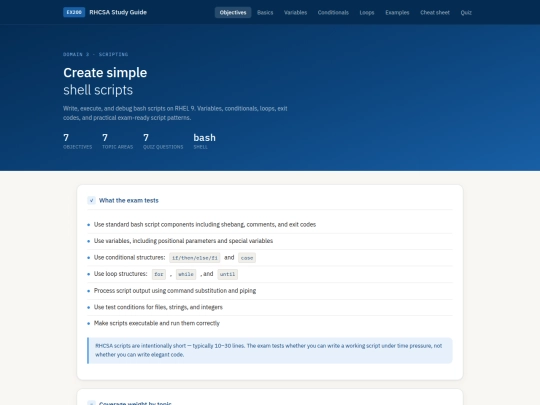Jump to the Loops section
Screen dimensions: 540x405
(x=367, y=12)
